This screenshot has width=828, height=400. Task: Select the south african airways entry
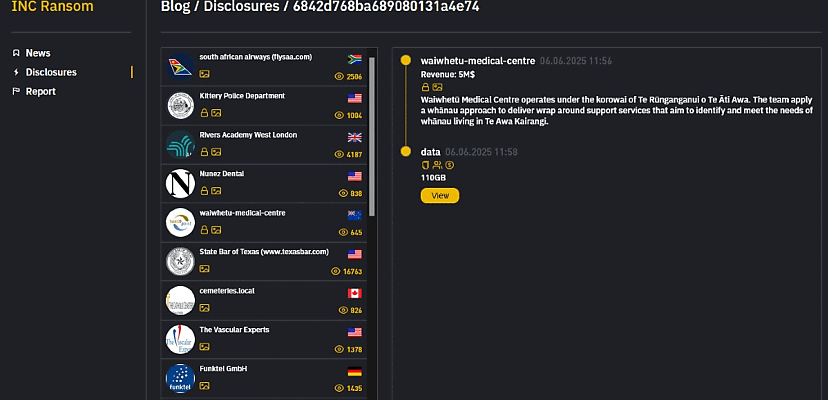(x=264, y=67)
